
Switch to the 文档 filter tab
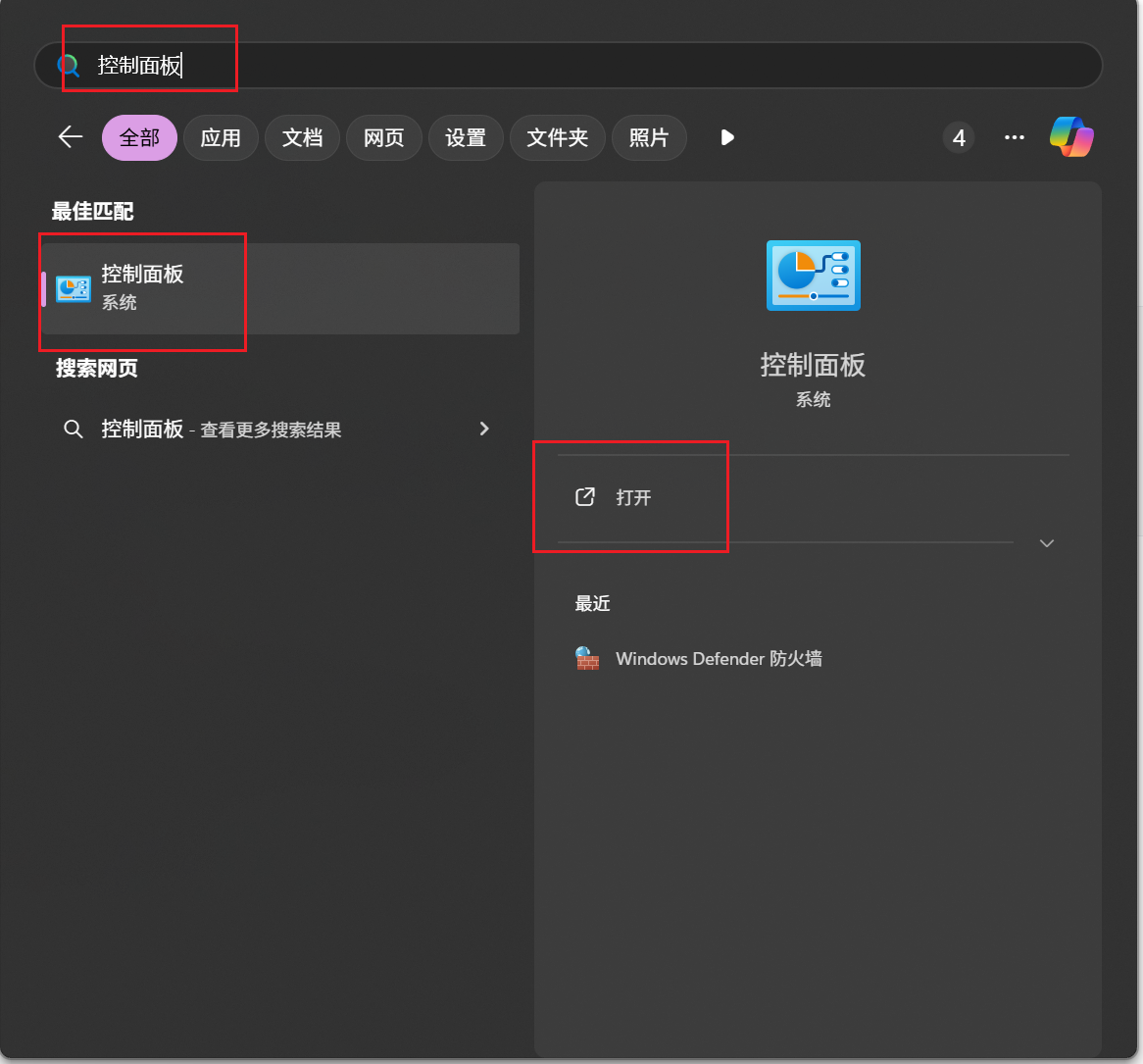coord(302,138)
